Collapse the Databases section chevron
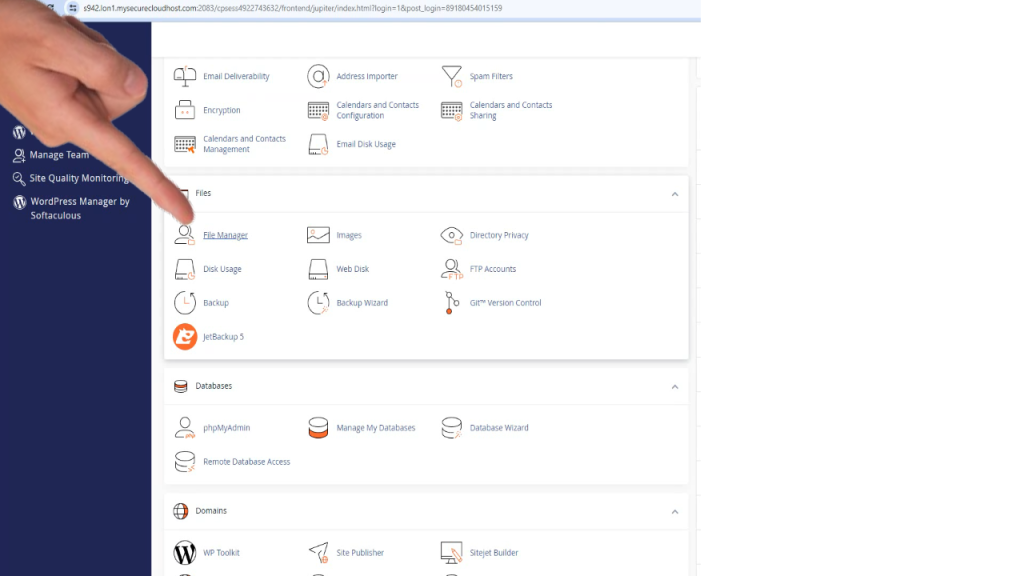This screenshot has width=1024, height=576. tap(674, 387)
